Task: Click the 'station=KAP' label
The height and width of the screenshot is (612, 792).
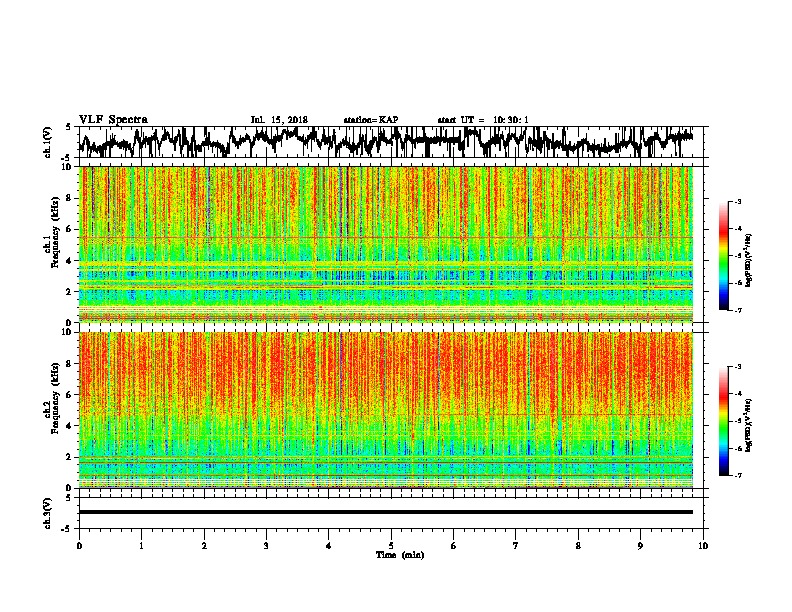Action: [371, 120]
